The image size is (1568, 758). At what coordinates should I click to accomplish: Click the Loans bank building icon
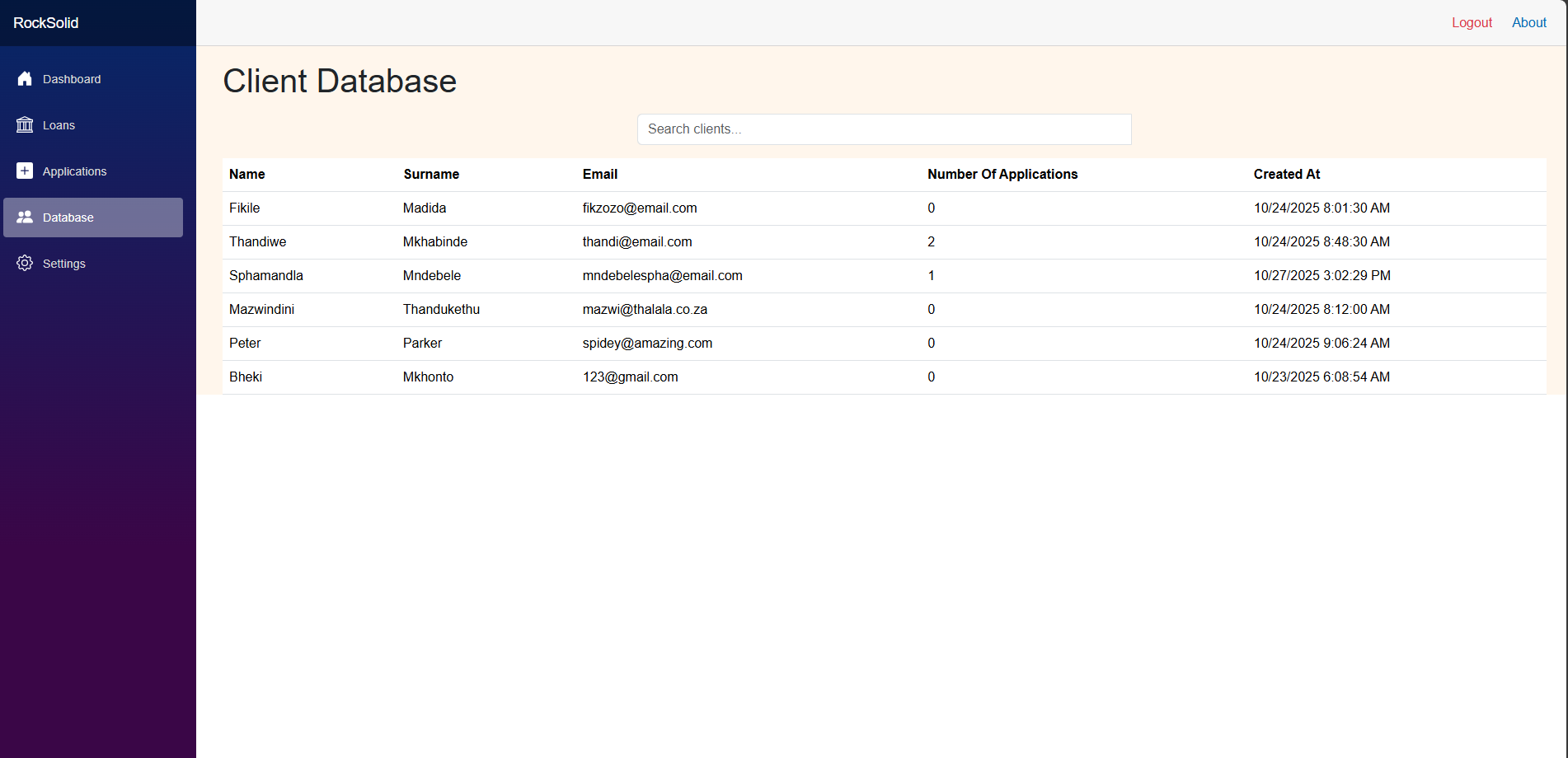(25, 125)
